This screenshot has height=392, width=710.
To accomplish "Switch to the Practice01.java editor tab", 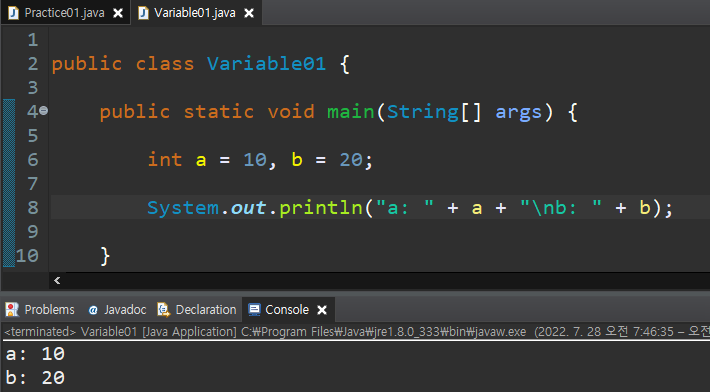I will point(65,13).
